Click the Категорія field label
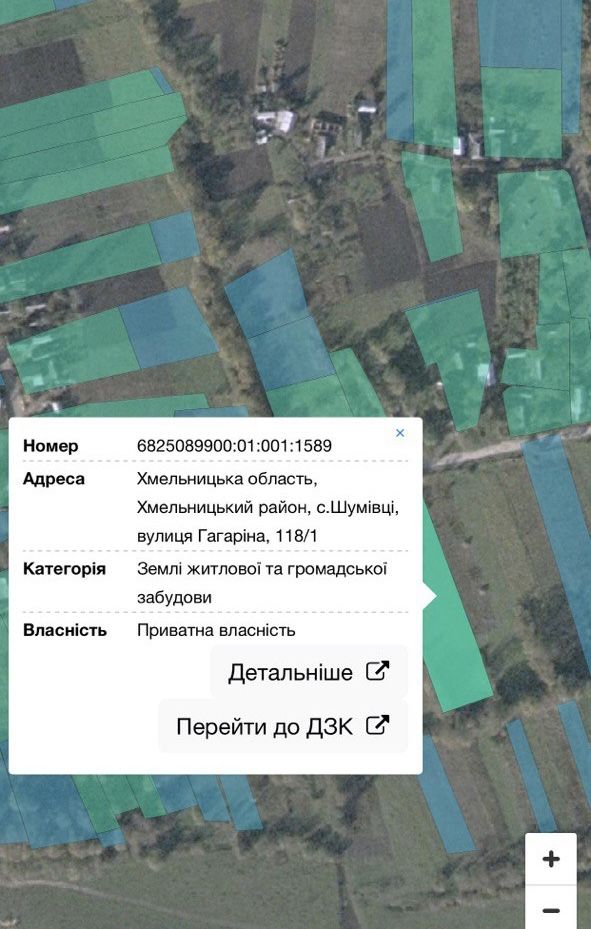591x929 pixels. pyautogui.click(x=64, y=569)
